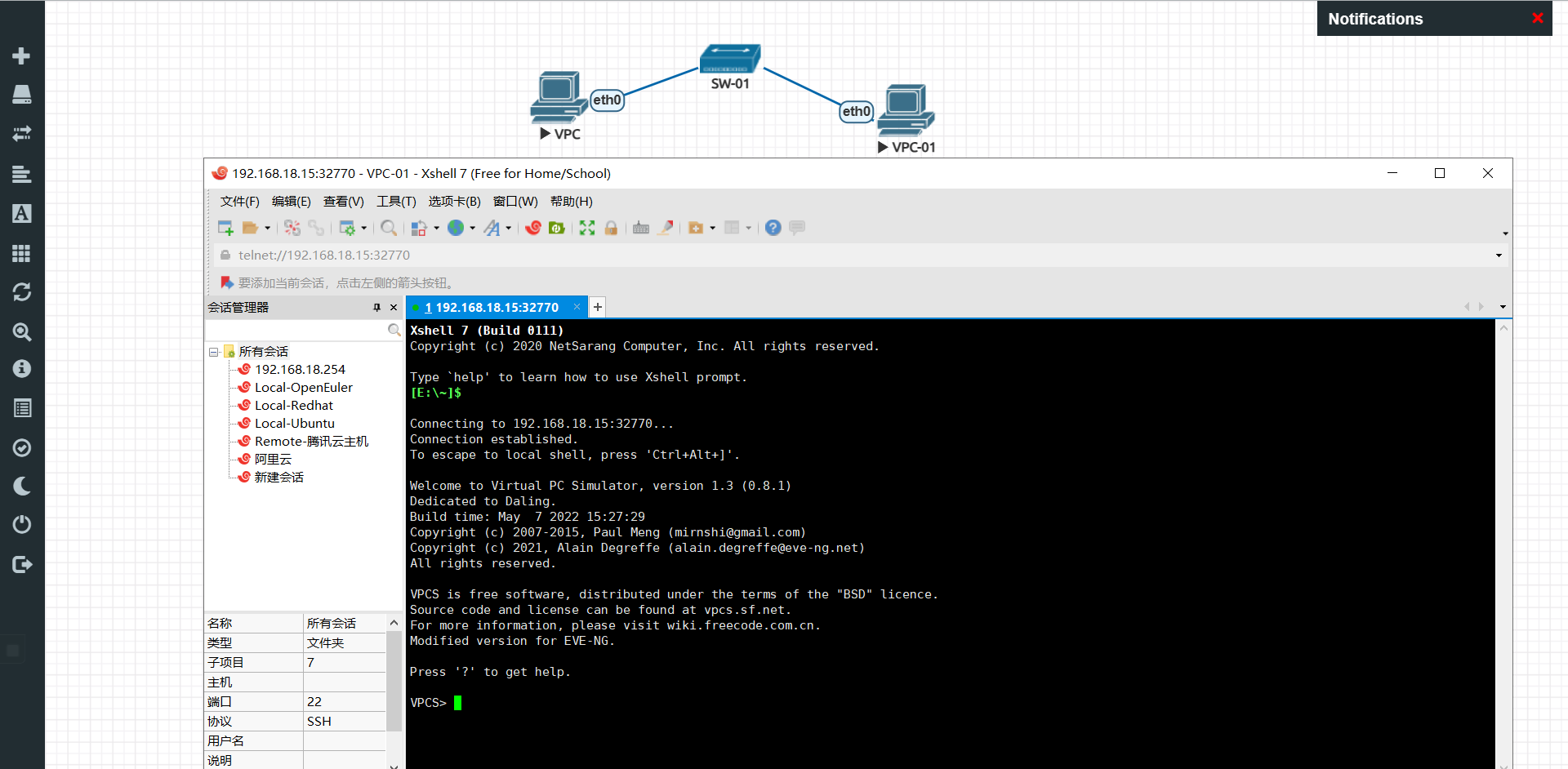Open the 帮助(H) menu
1568x769 pixels.
[571, 202]
